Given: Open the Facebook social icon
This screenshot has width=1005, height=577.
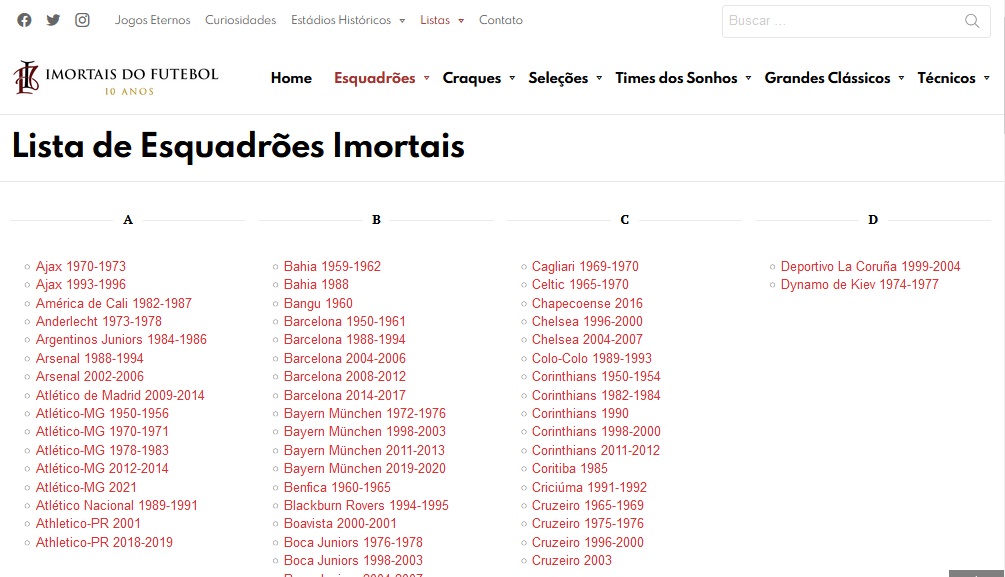Looking at the screenshot, I should [24, 20].
